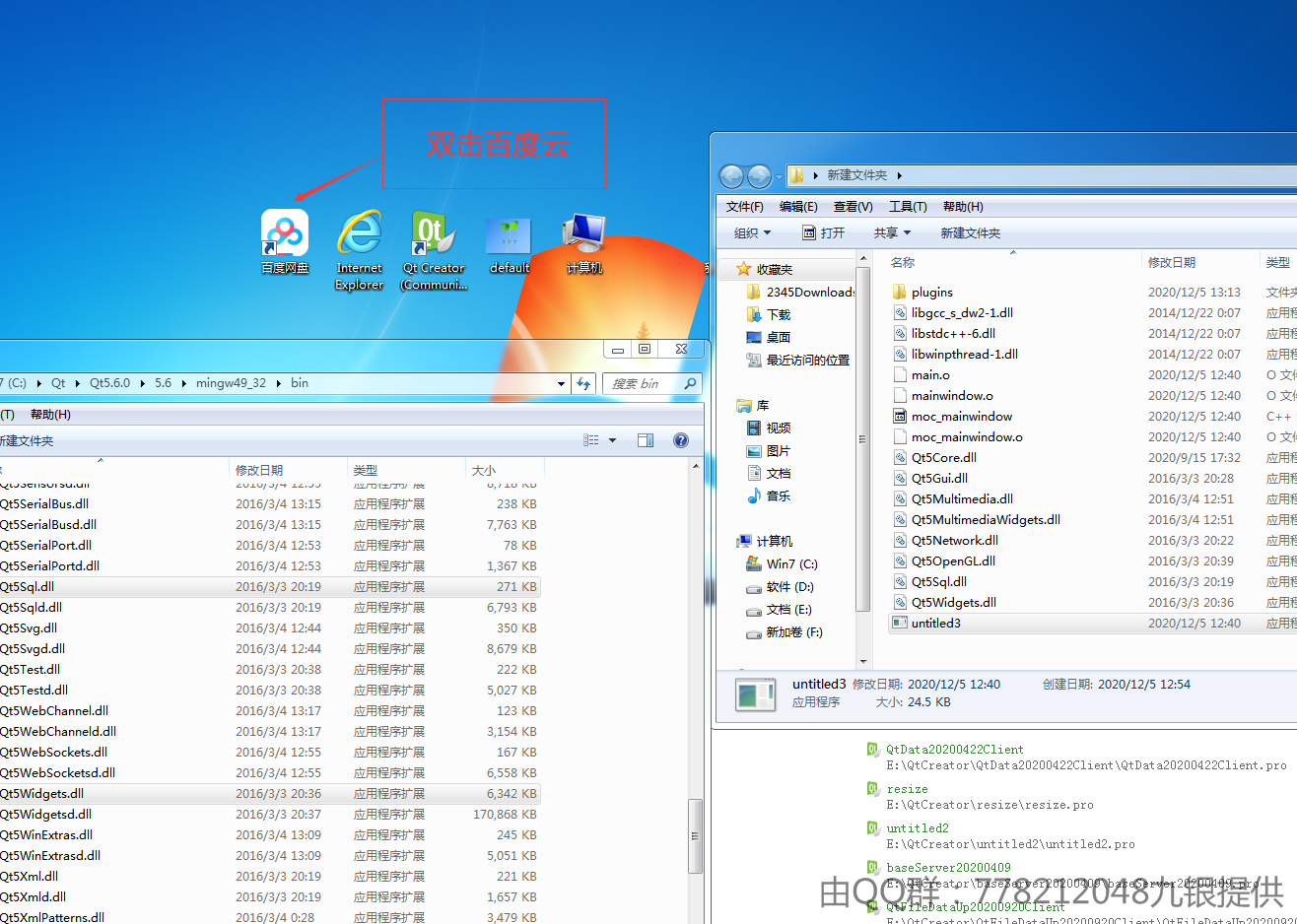The width and height of the screenshot is (1297, 924).
Task: Open the 图片 library
Action: click(769, 450)
